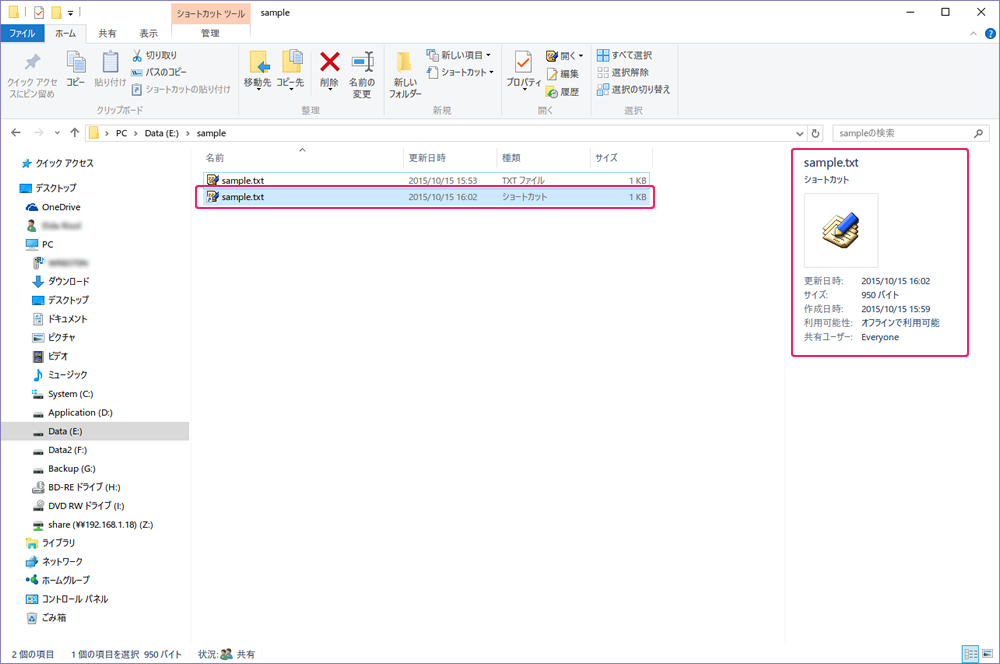The height and width of the screenshot is (664, 1000).
Task: Go forward with the right arrow
Action: coord(38,133)
